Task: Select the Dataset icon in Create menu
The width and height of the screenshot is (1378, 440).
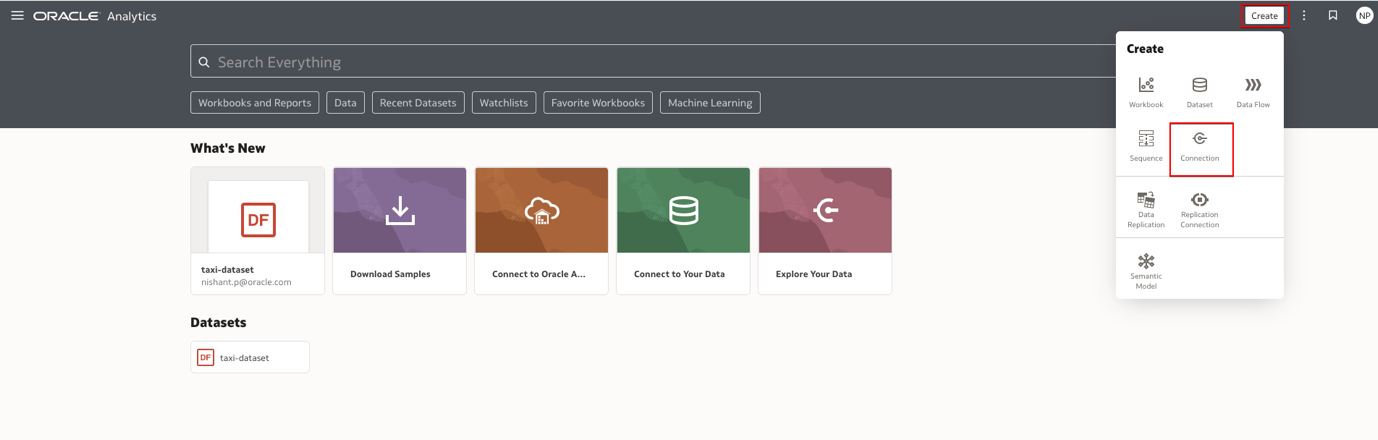Action: pos(1199,90)
